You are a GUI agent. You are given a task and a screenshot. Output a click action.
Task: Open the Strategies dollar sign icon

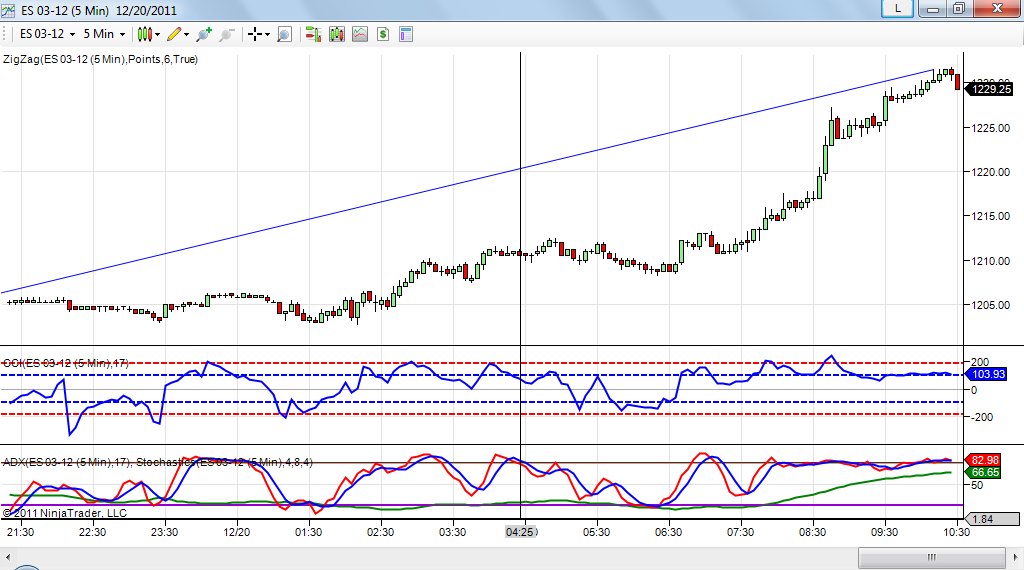(383, 34)
